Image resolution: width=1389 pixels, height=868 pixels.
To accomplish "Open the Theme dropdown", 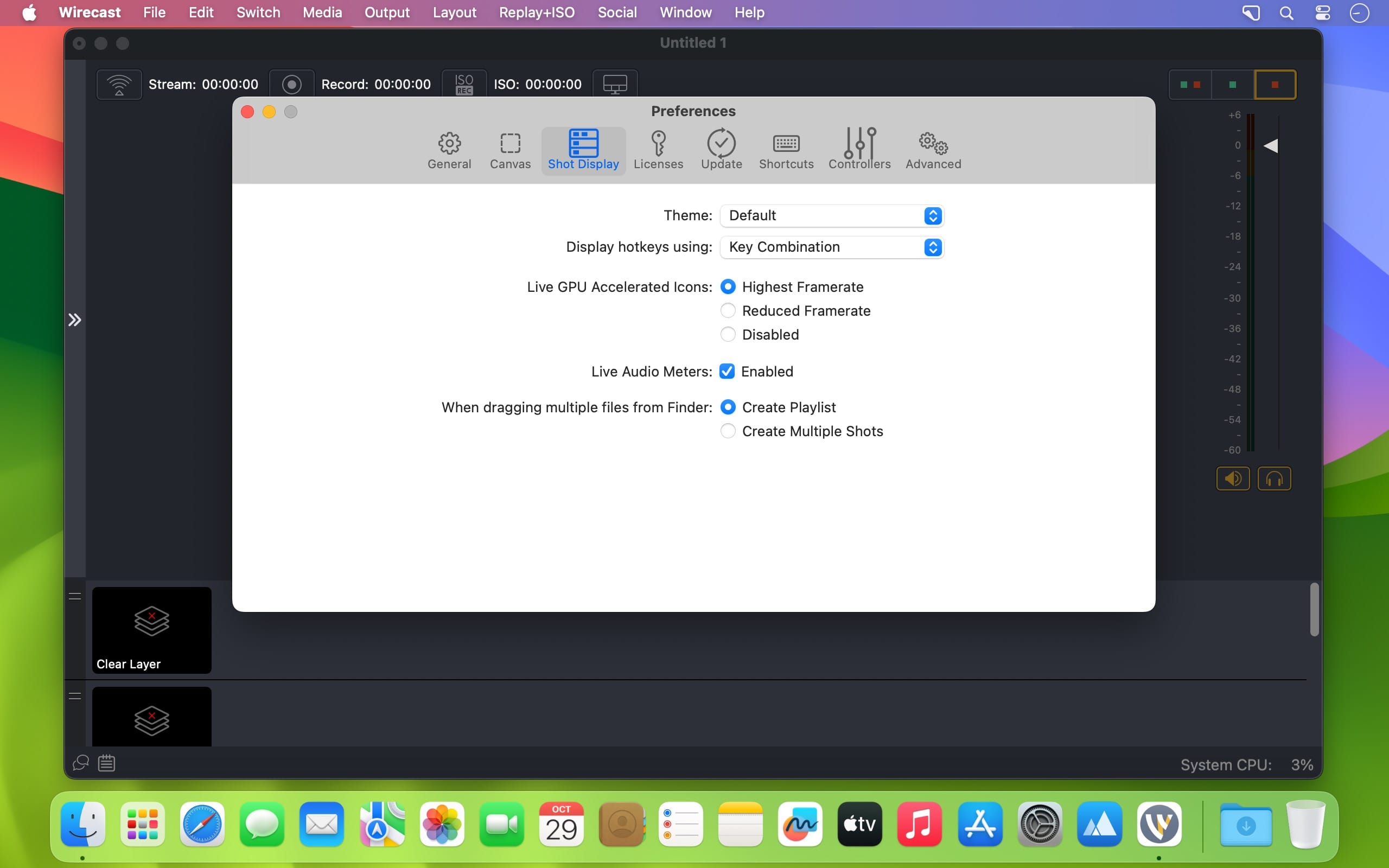I will (831, 216).
